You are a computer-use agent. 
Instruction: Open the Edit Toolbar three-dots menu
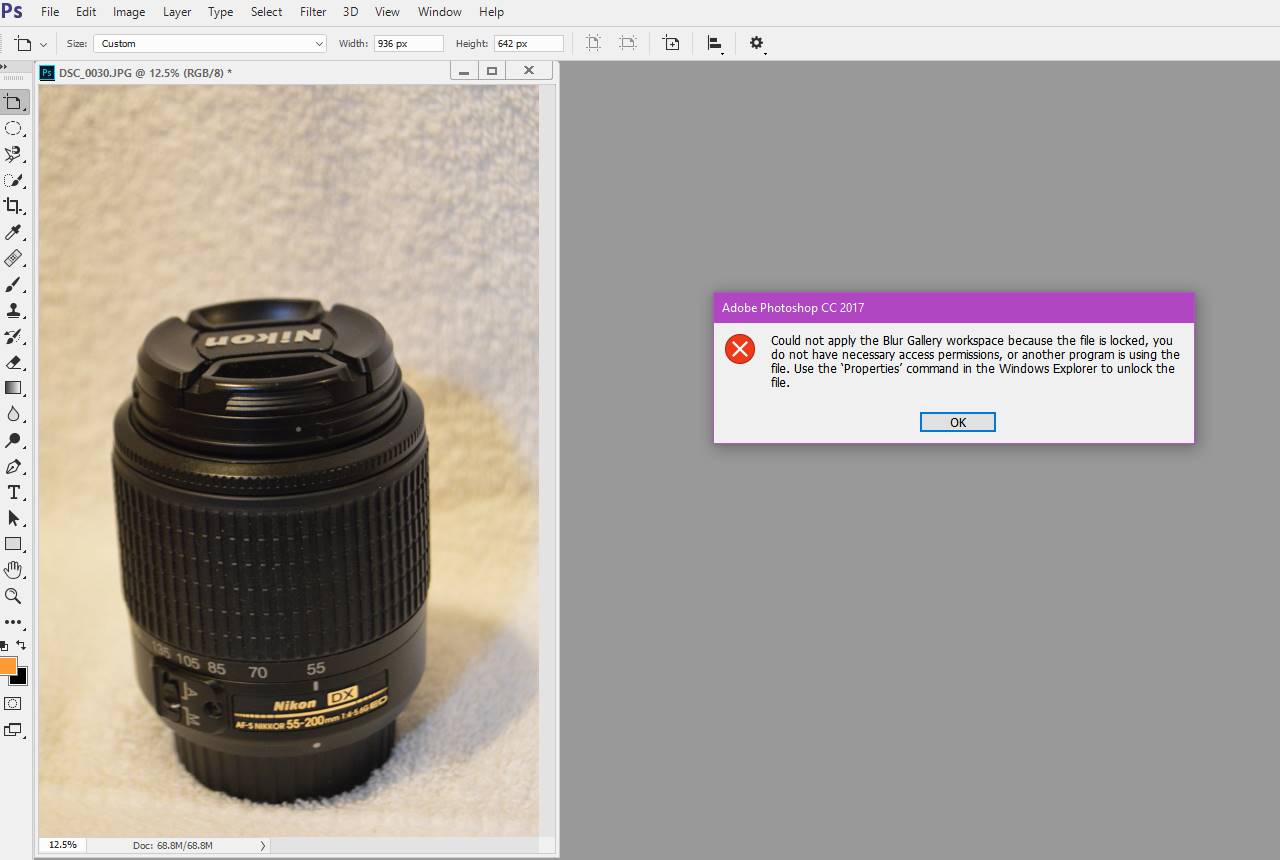pos(14,622)
